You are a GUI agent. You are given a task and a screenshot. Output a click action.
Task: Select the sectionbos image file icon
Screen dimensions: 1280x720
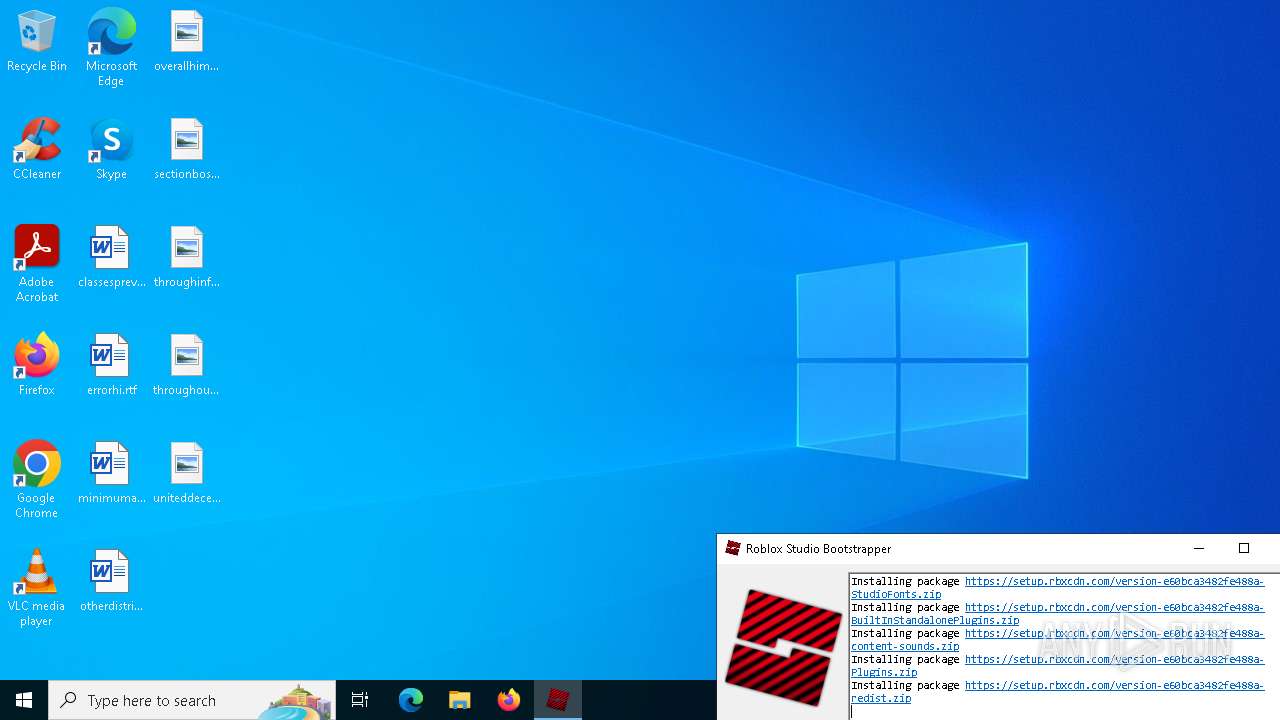pyautogui.click(x=186, y=150)
